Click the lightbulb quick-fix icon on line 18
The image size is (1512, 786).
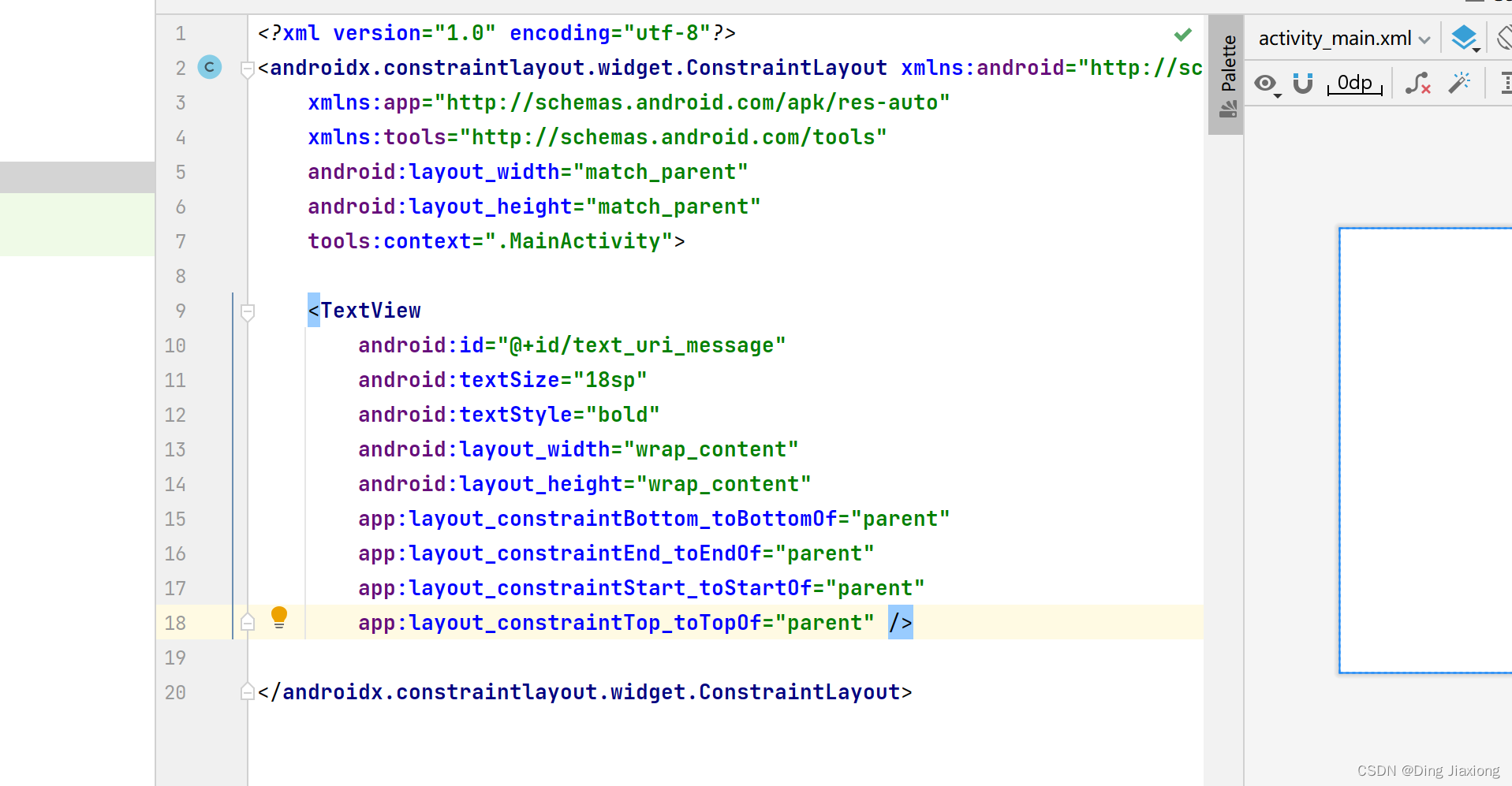280,617
